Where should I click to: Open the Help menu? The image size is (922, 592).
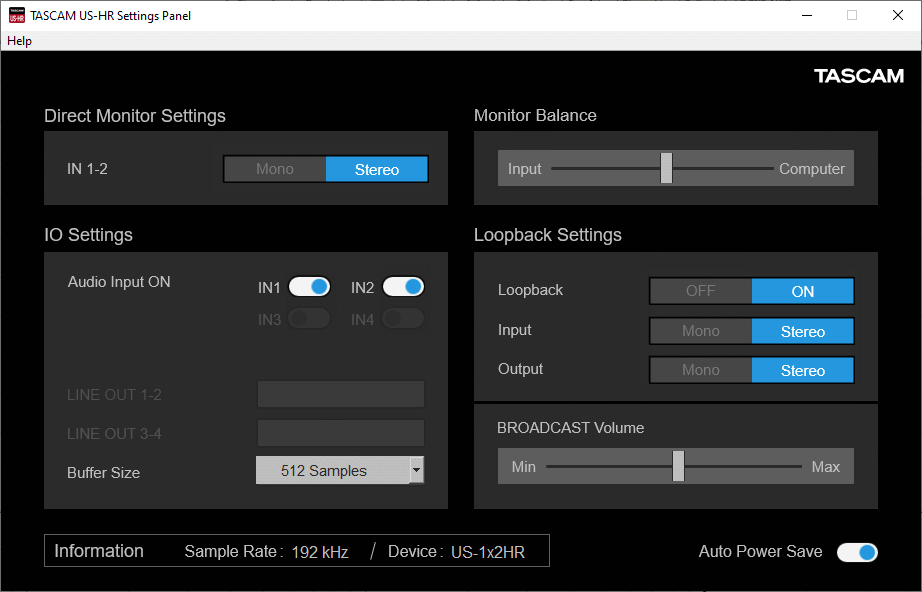(19, 41)
